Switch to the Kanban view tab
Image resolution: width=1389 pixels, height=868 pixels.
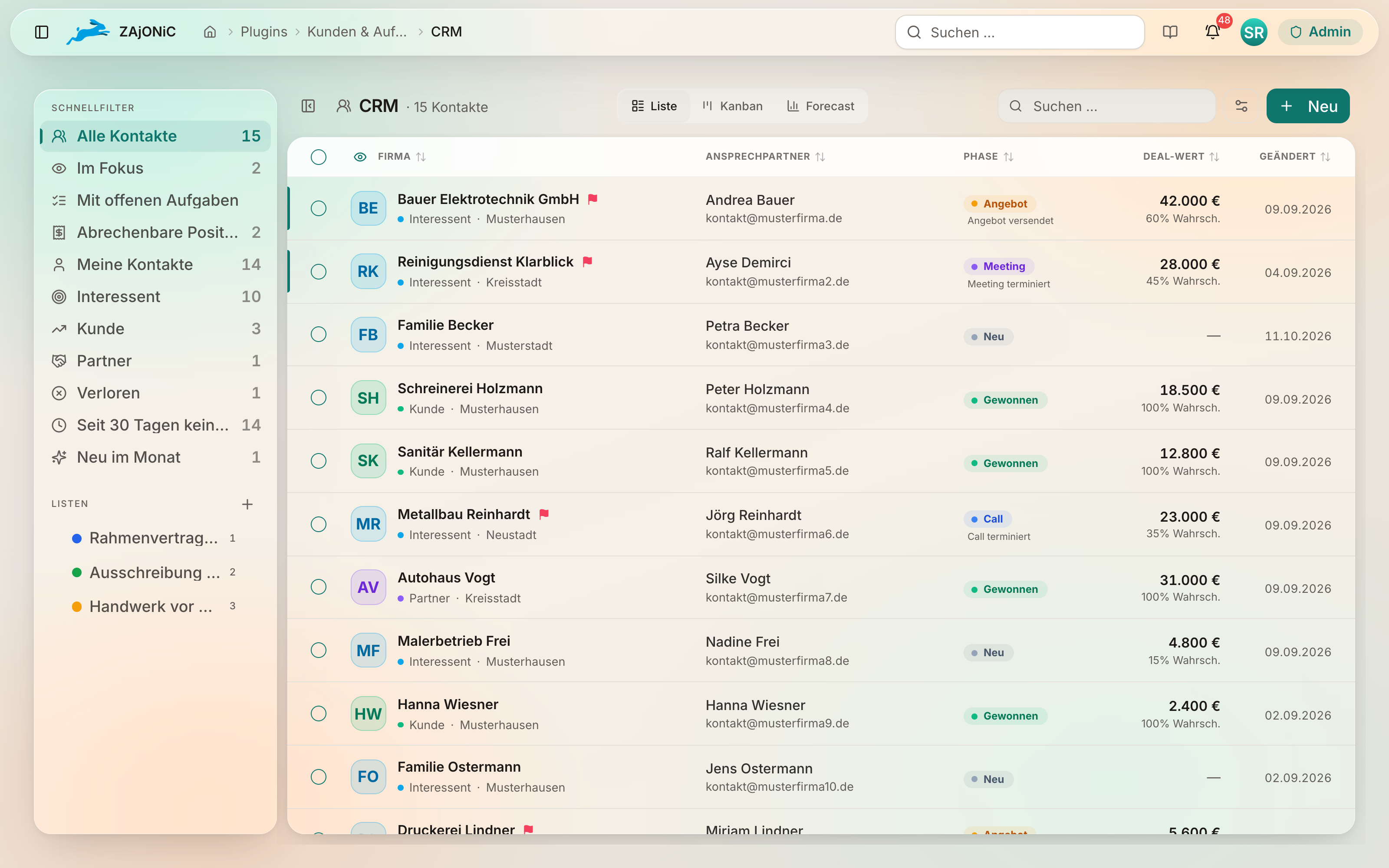coord(732,106)
